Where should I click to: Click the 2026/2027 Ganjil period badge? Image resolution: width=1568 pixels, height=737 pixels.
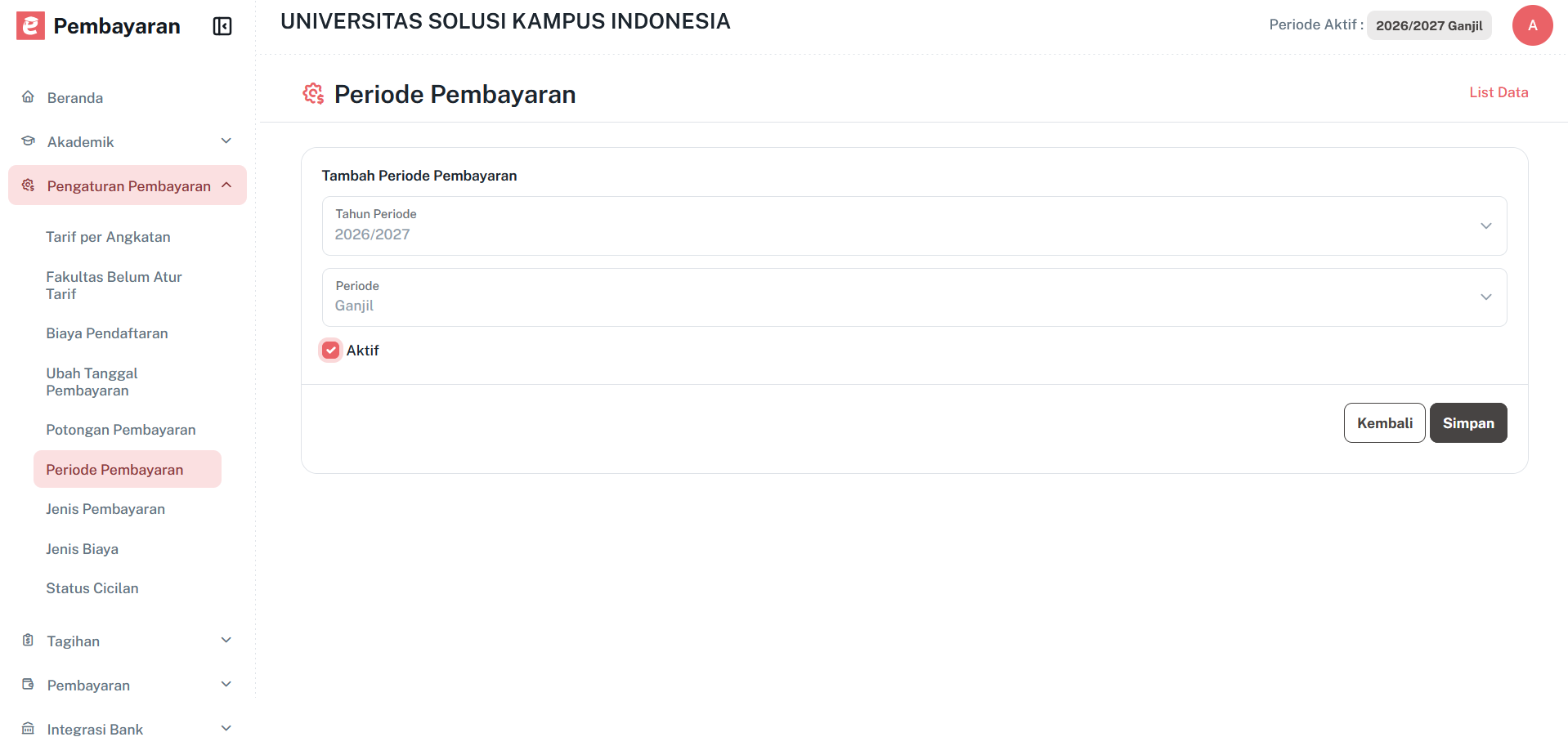click(x=1429, y=25)
